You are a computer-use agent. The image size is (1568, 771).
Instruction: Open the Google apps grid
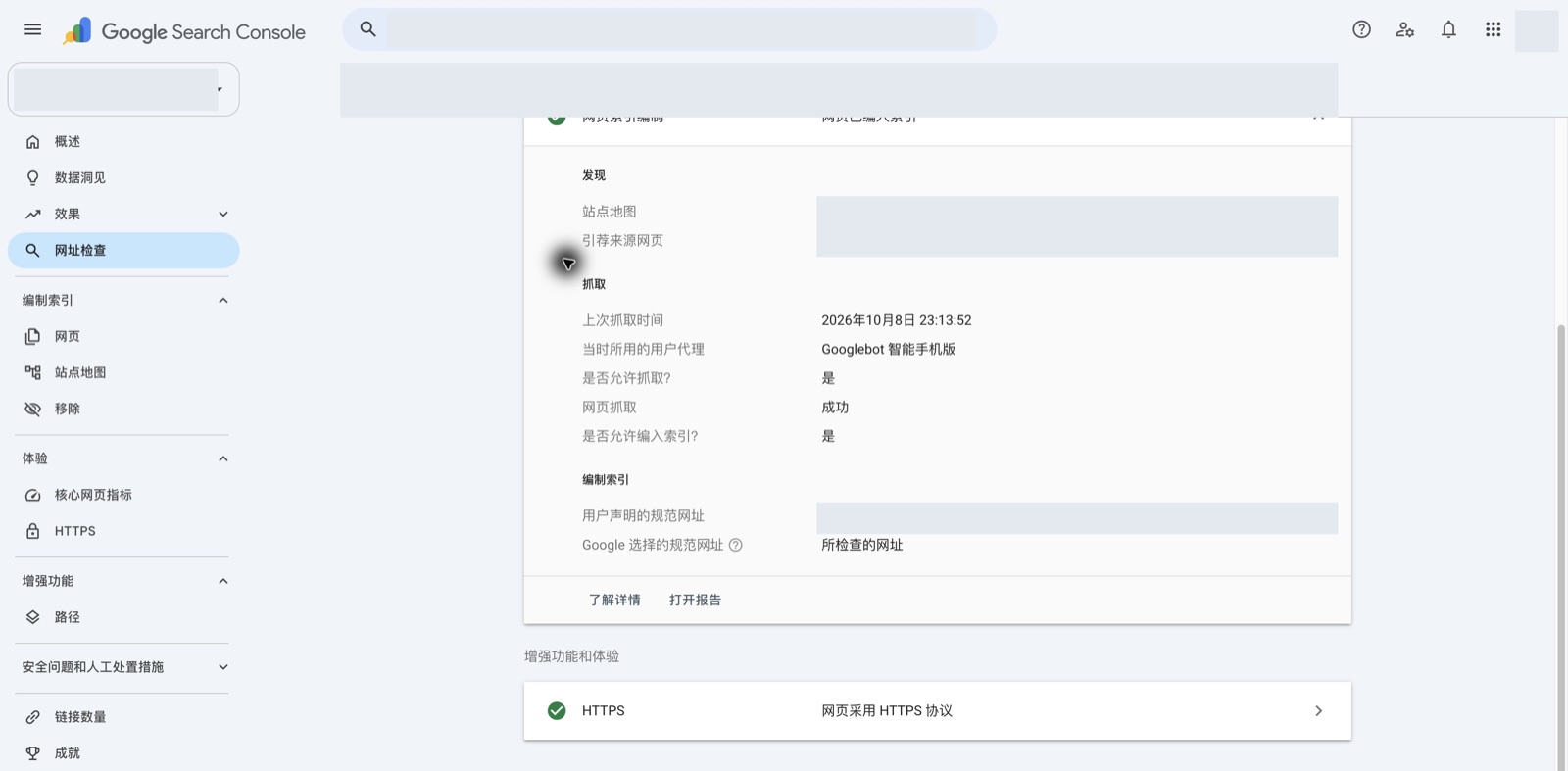point(1493,29)
